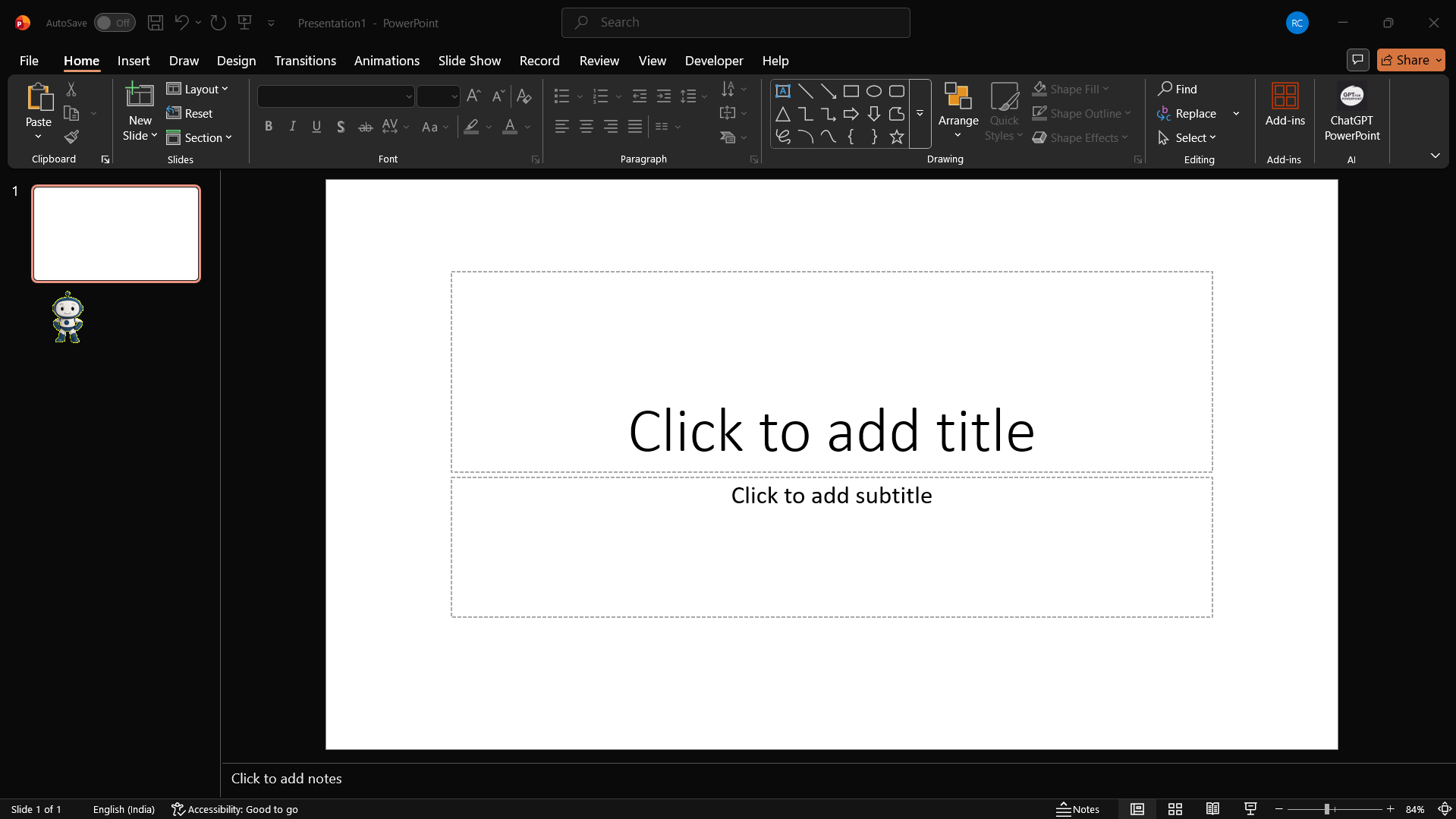Image resolution: width=1456 pixels, height=819 pixels.
Task: Open the Comments pane icon
Action: click(x=1358, y=60)
